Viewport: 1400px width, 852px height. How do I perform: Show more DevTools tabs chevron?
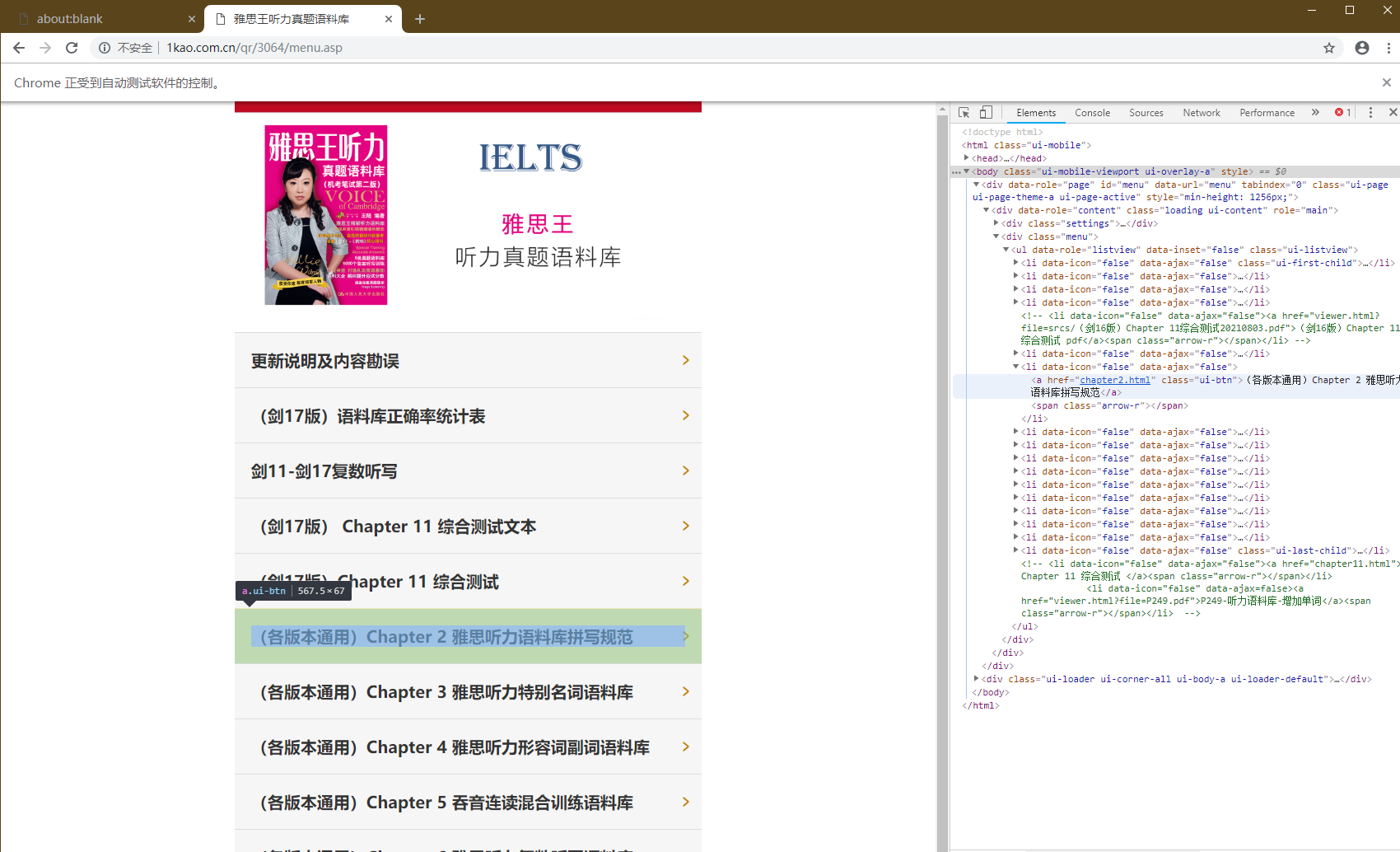pos(1315,112)
